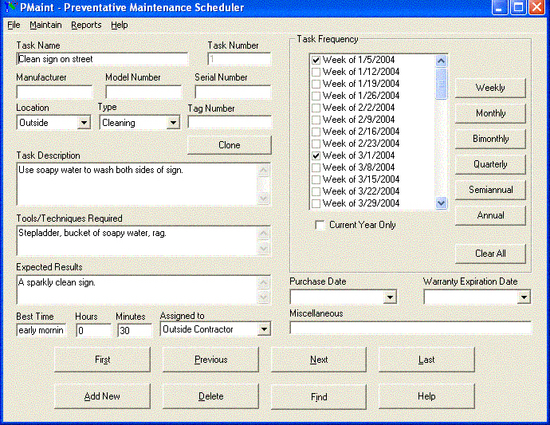Click the week list scrollbar thumb
This screenshot has height=425, width=550.
click(441, 83)
